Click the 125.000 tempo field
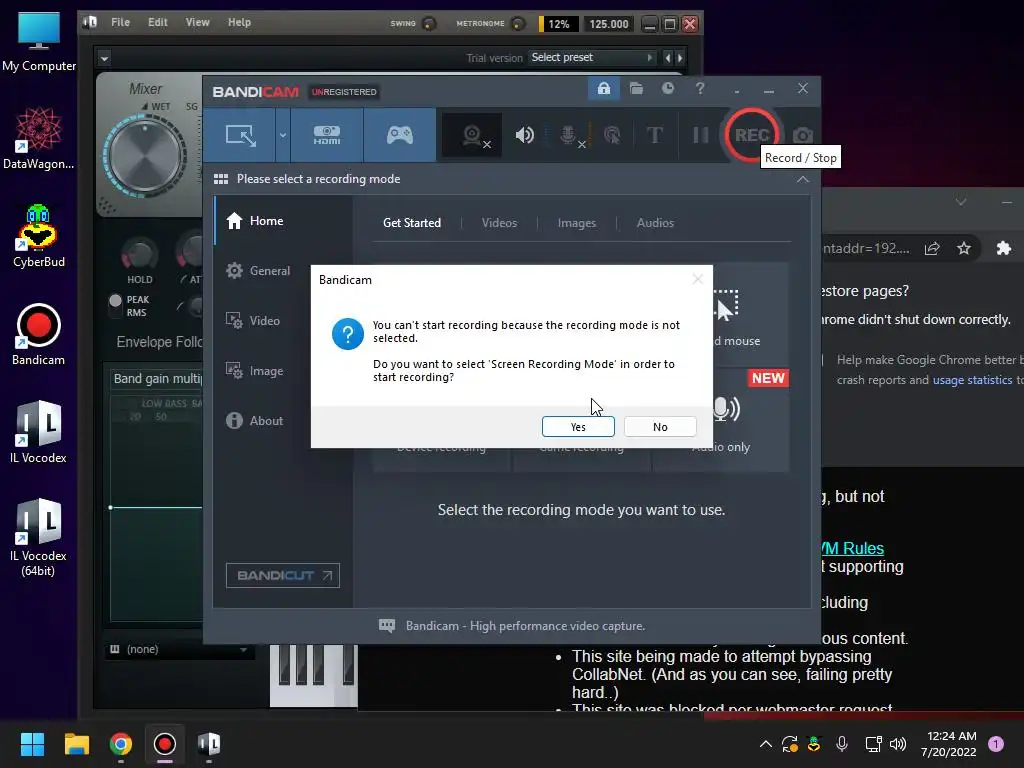Viewport: 1024px width, 768px height. 609,24
